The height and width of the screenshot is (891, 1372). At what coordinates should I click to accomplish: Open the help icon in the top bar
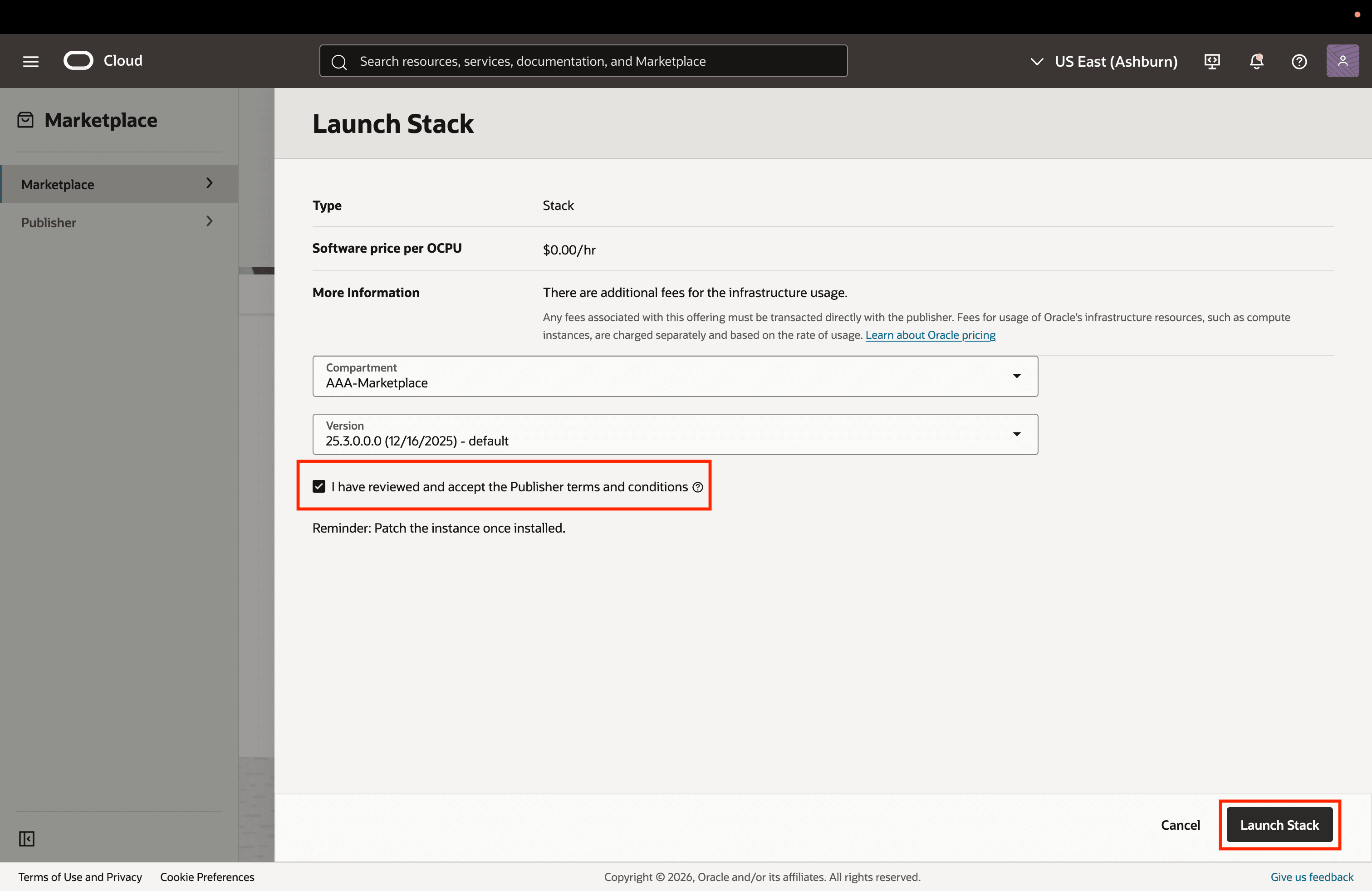(1299, 61)
